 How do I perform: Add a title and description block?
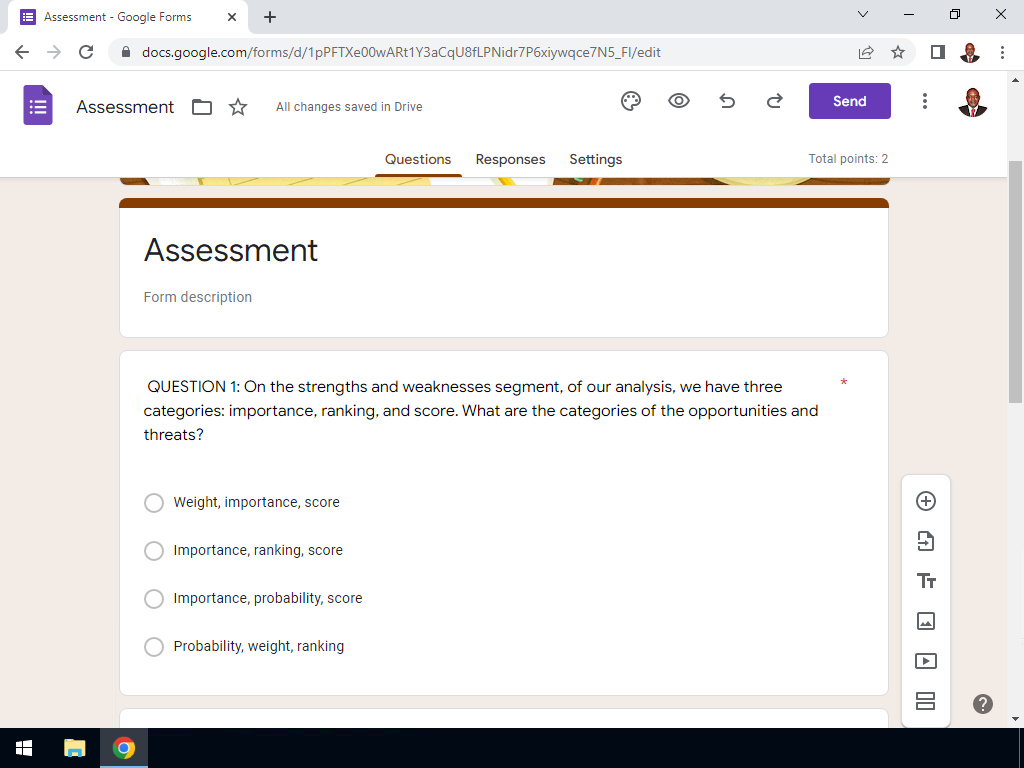tap(925, 581)
